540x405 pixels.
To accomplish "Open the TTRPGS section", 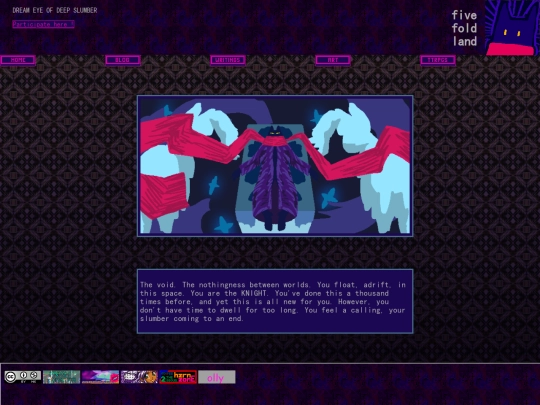I will 438,60.
